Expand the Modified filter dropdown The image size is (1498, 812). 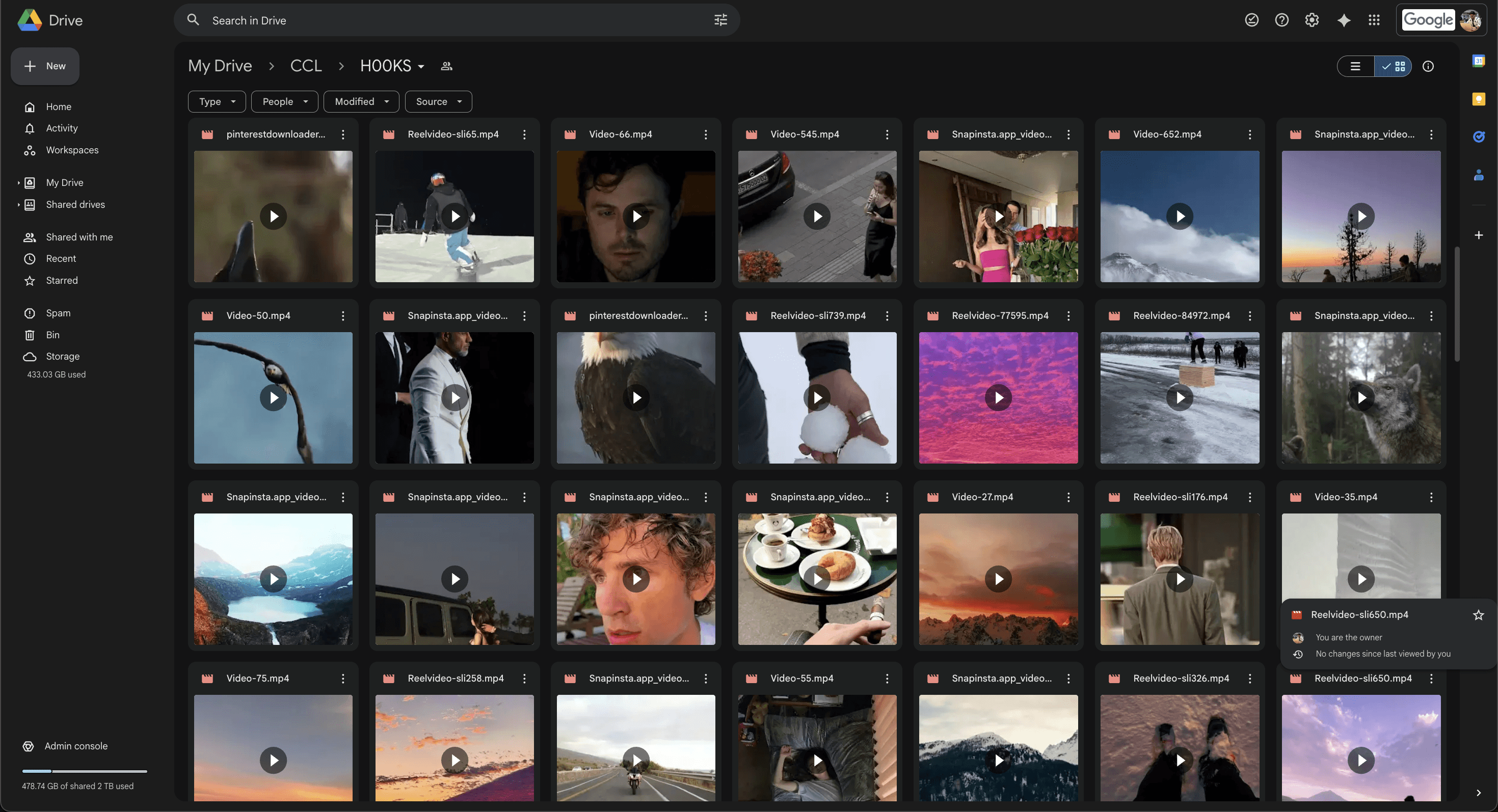coord(361,102)
